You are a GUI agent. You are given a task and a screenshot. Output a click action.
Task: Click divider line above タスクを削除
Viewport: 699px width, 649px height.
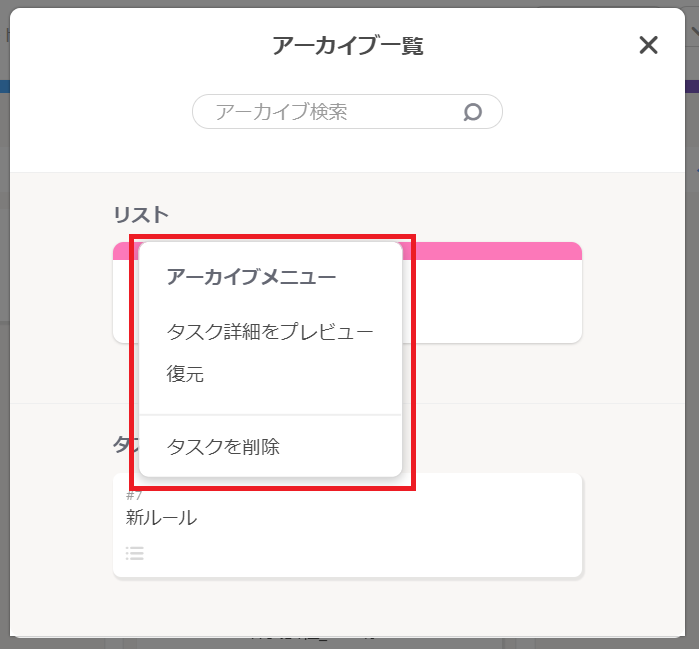tap(270, 415)
